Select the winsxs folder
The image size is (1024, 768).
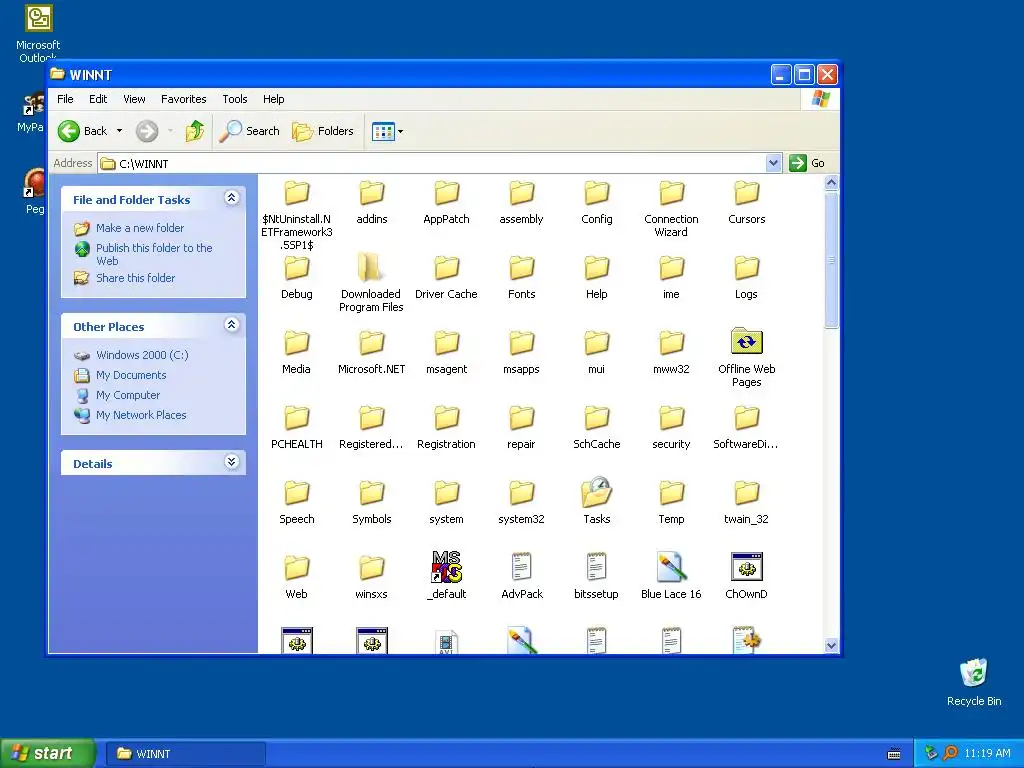(372, 576)
